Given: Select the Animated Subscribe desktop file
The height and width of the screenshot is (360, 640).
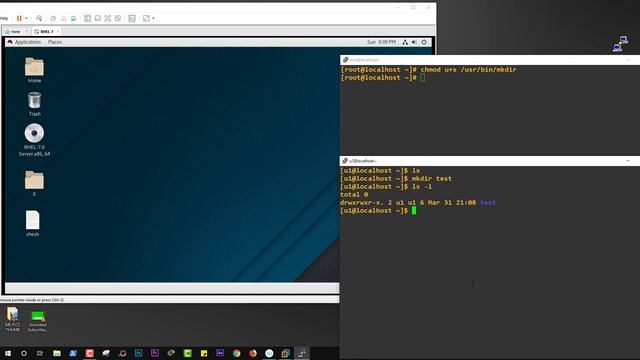Looking at the screenshot, I should tap(38, 321).
